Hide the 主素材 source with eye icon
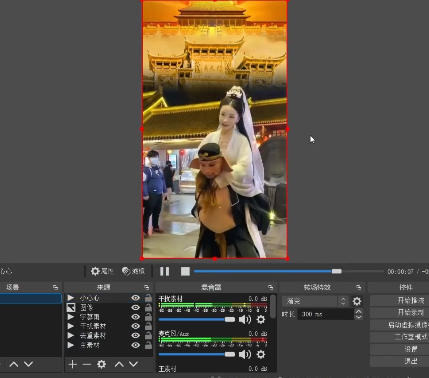 [x=135, y=345]
